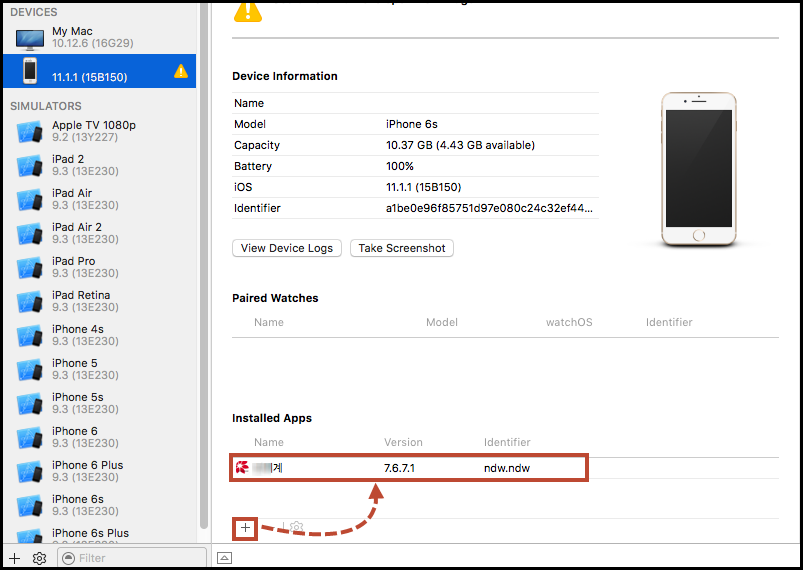This screenshot has width=803, height=570.
Task: Select the iPad Pro simulator
Action: (x=99, y=267)
